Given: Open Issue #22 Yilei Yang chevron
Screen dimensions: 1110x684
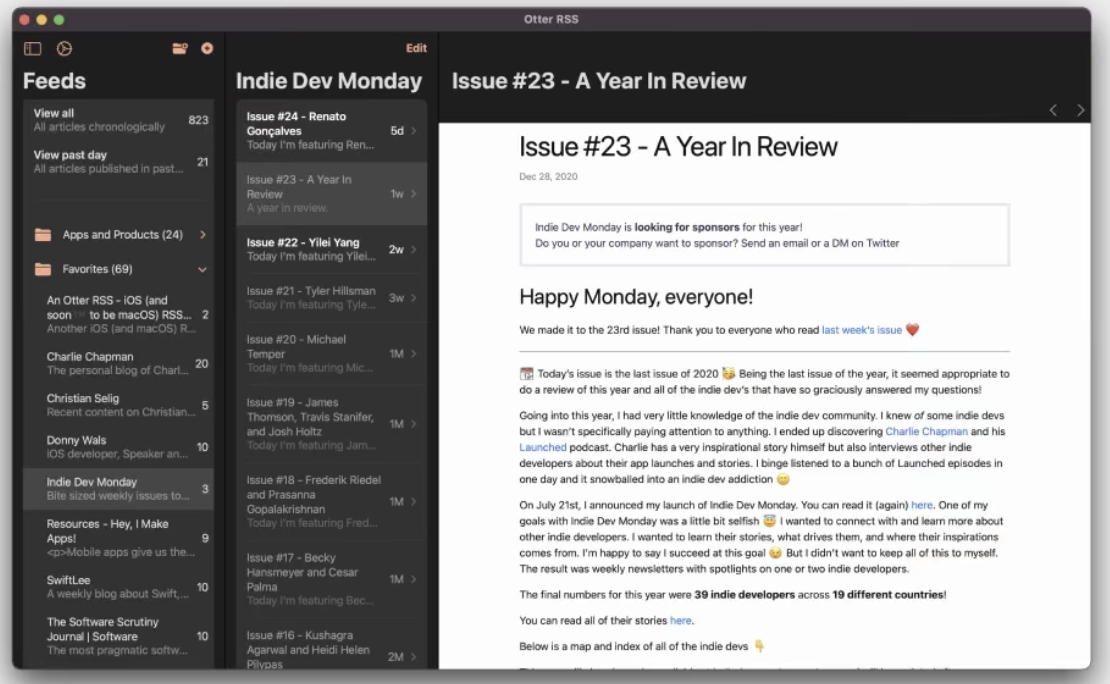Looking at the screenshot, I should [x=414, y=249].
